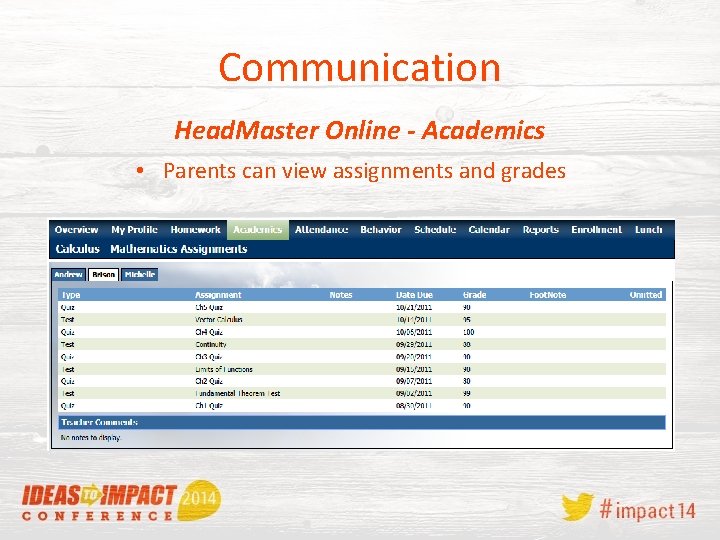This screenshot has height=540, width=720.
Task: Click the 2014 yellow badge
Action: pos(199,500)
